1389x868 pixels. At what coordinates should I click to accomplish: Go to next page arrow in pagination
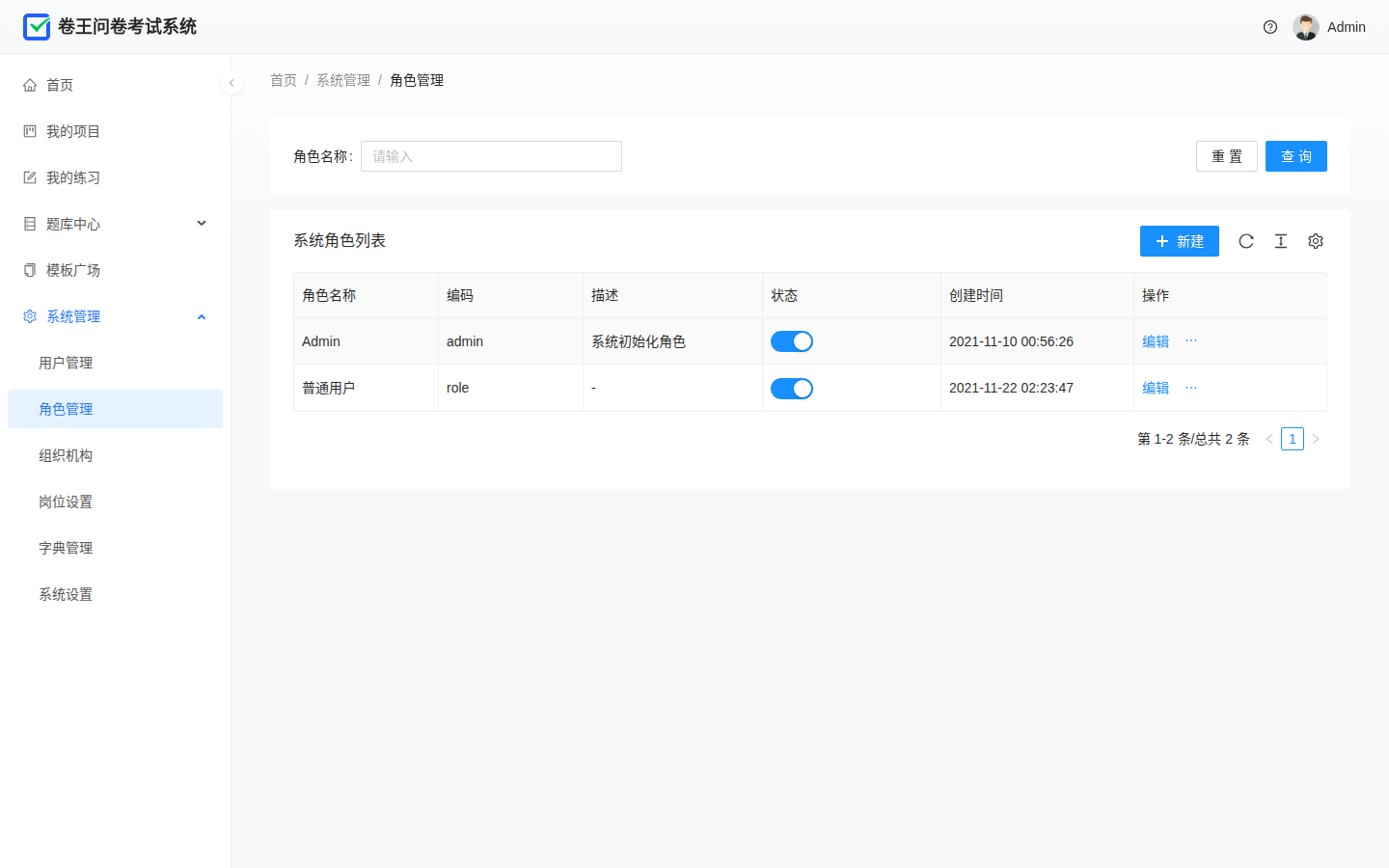point(1316,439)
